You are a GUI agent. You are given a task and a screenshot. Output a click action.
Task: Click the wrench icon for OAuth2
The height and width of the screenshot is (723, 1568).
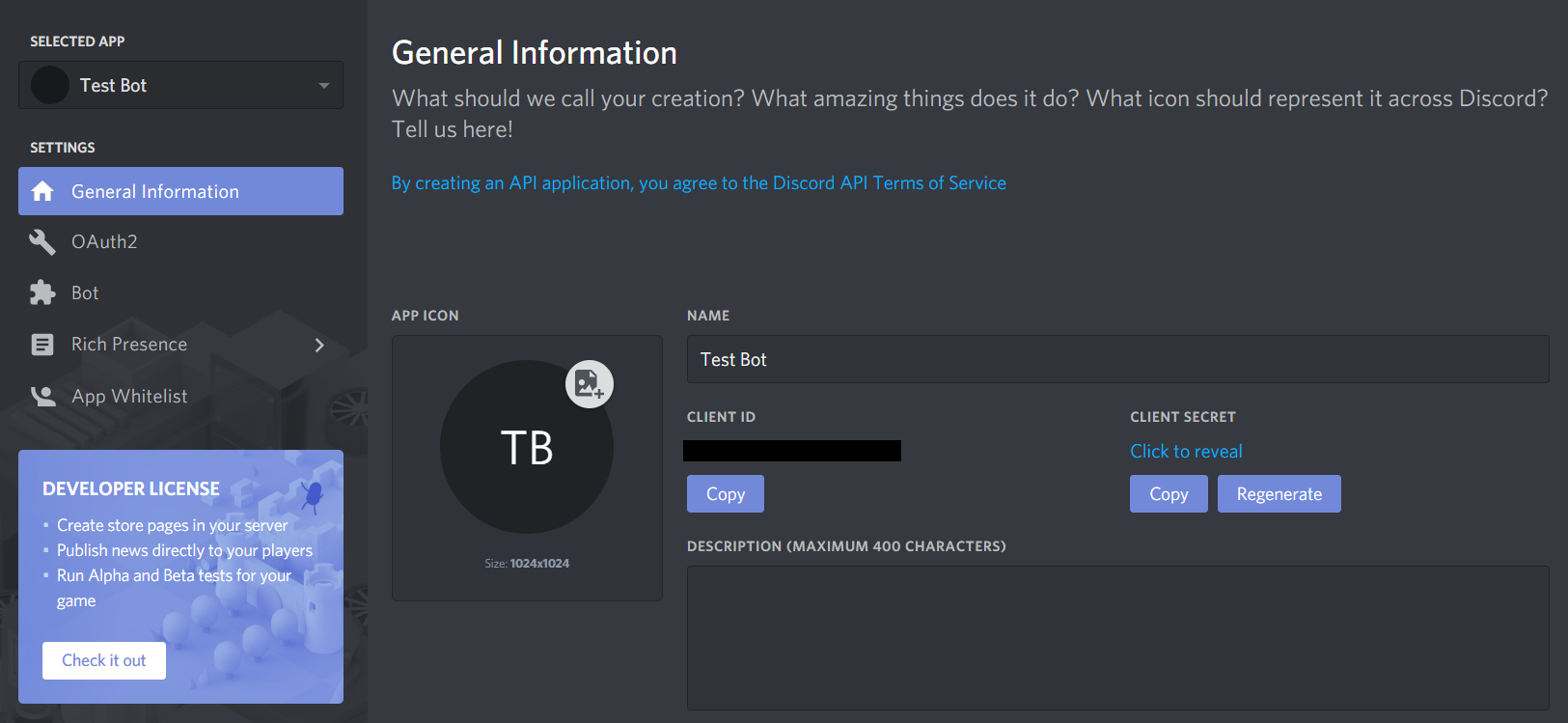click(x=42, y=241)
